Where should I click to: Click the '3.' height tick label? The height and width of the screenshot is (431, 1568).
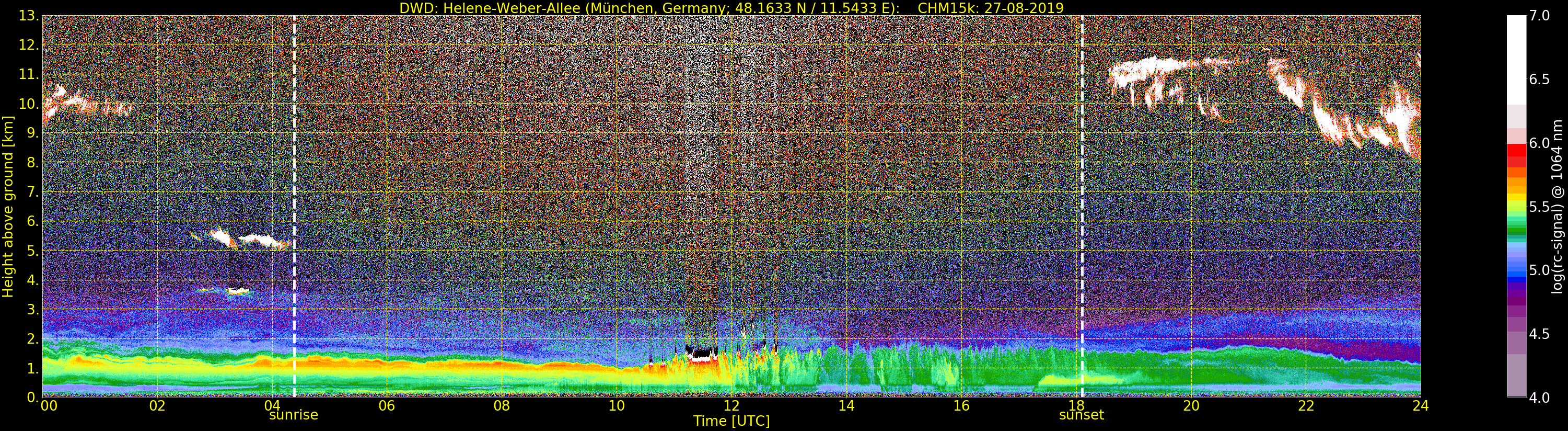tap(33, 309)
